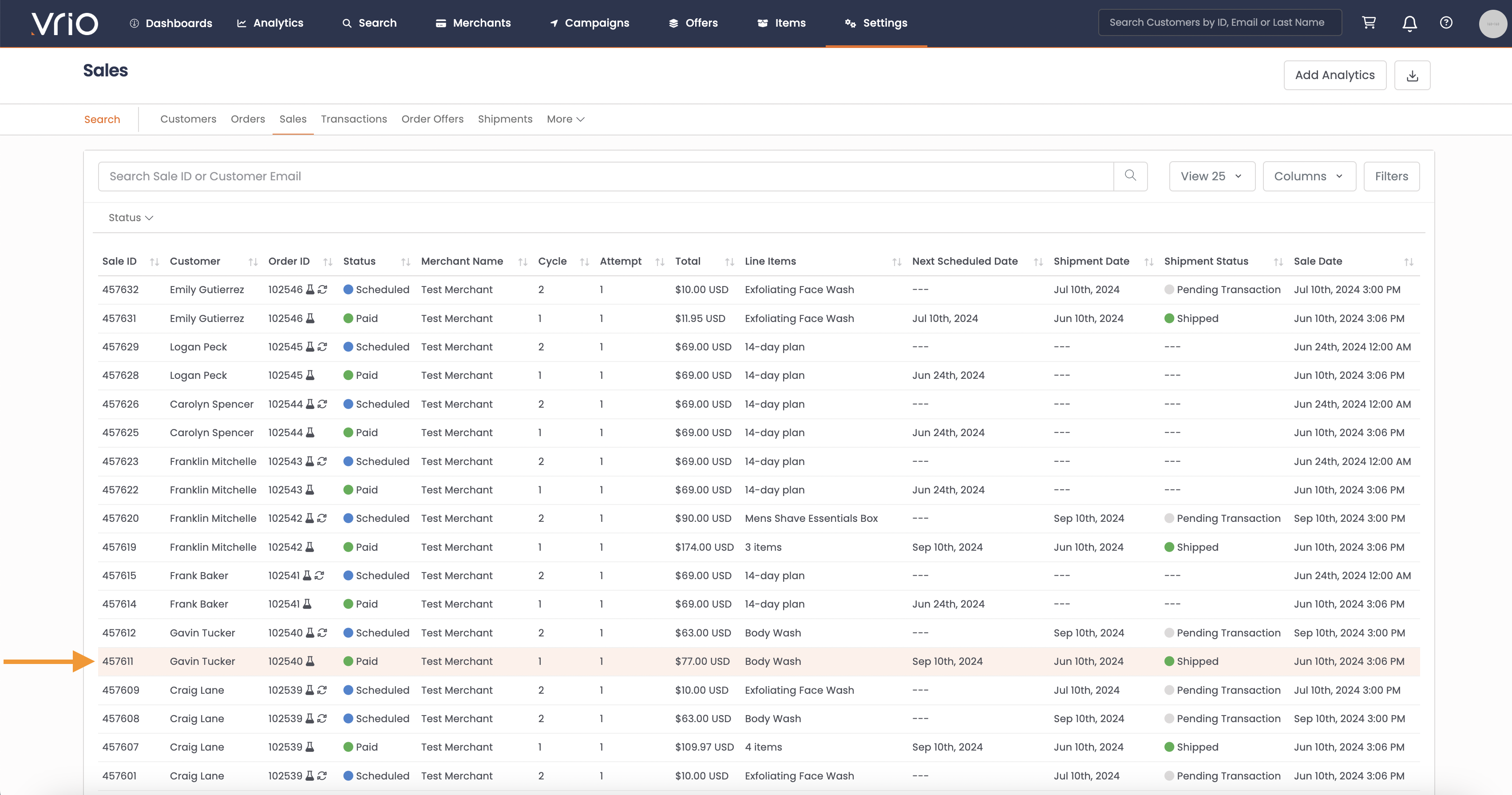Open the Items menu

(x=781, y=23)
